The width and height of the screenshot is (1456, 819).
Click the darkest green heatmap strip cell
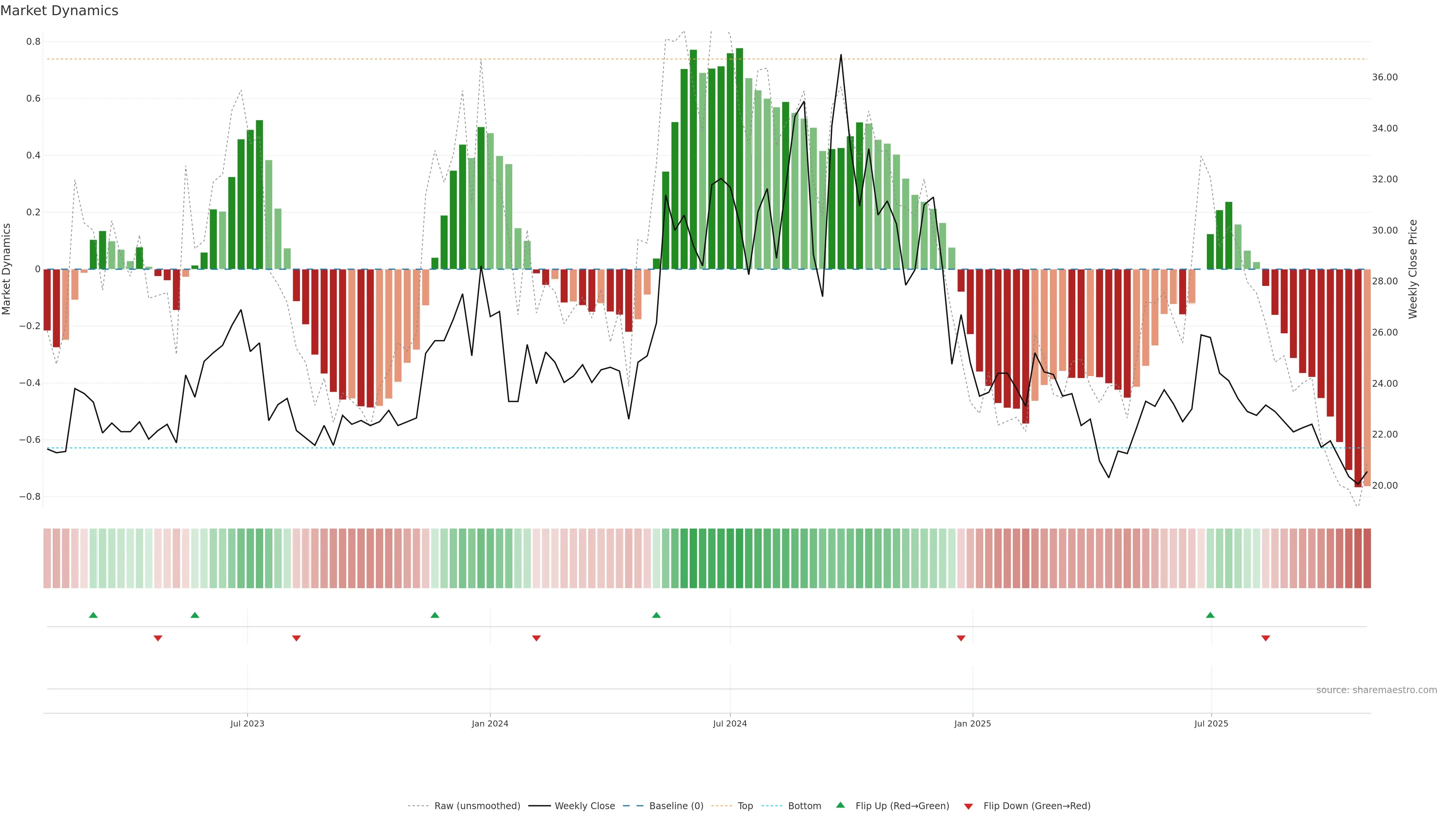[739, 559]
